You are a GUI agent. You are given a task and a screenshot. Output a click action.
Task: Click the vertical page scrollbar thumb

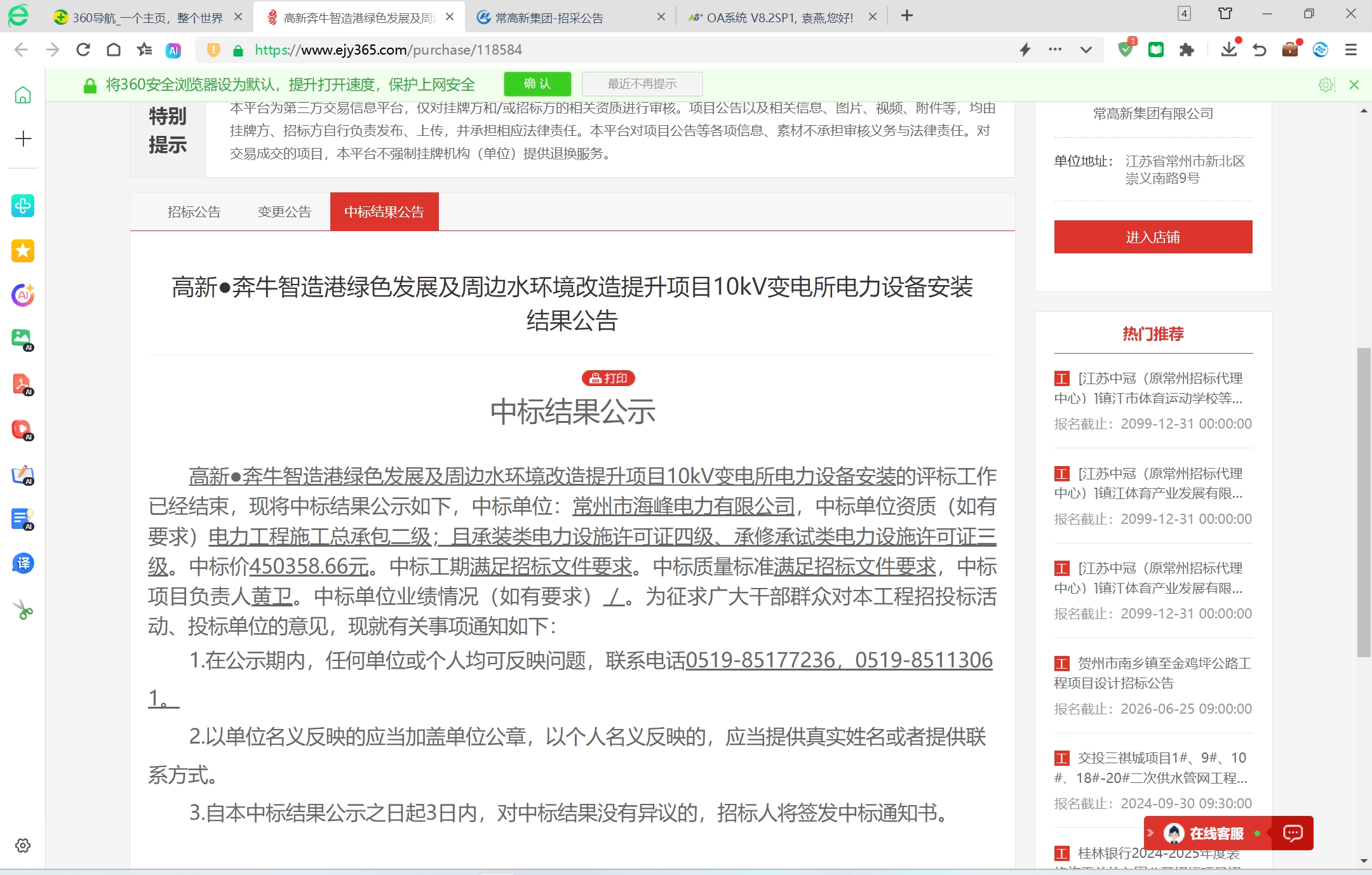click(1364, 502)
